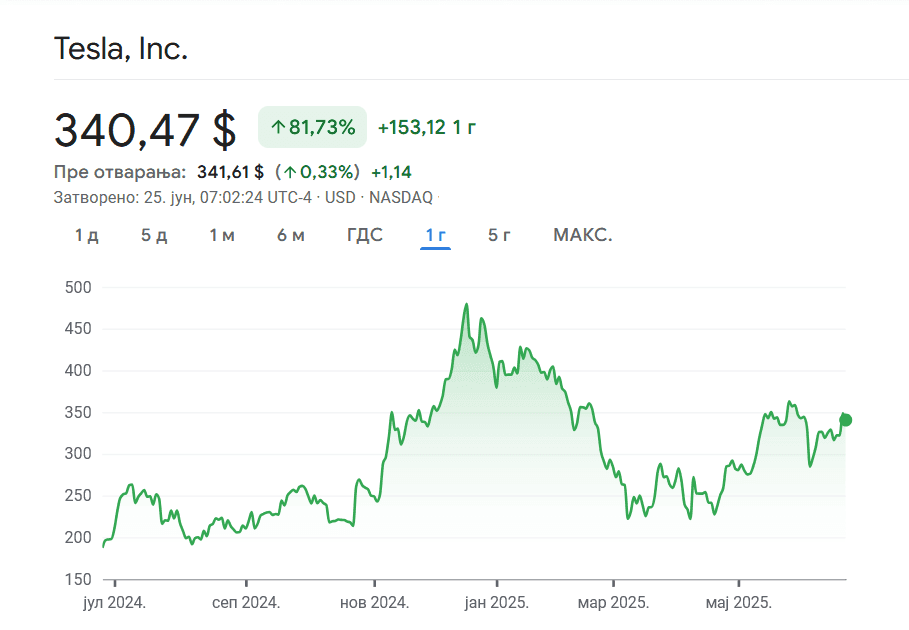Click the Пре отварања label

click(120, 172)
